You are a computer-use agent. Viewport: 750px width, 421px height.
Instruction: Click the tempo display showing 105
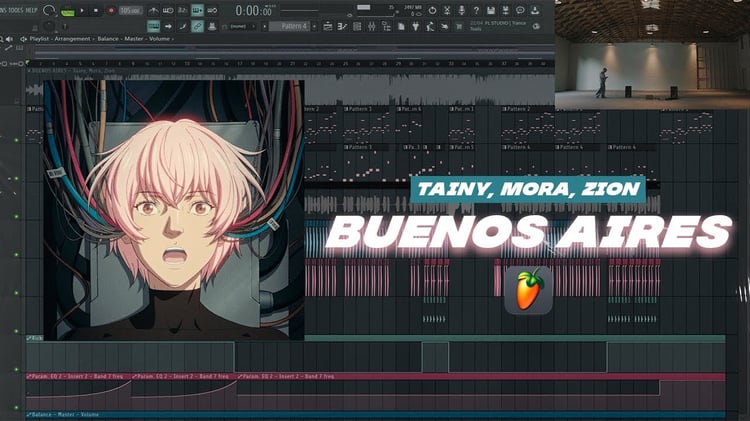(131, 10)
